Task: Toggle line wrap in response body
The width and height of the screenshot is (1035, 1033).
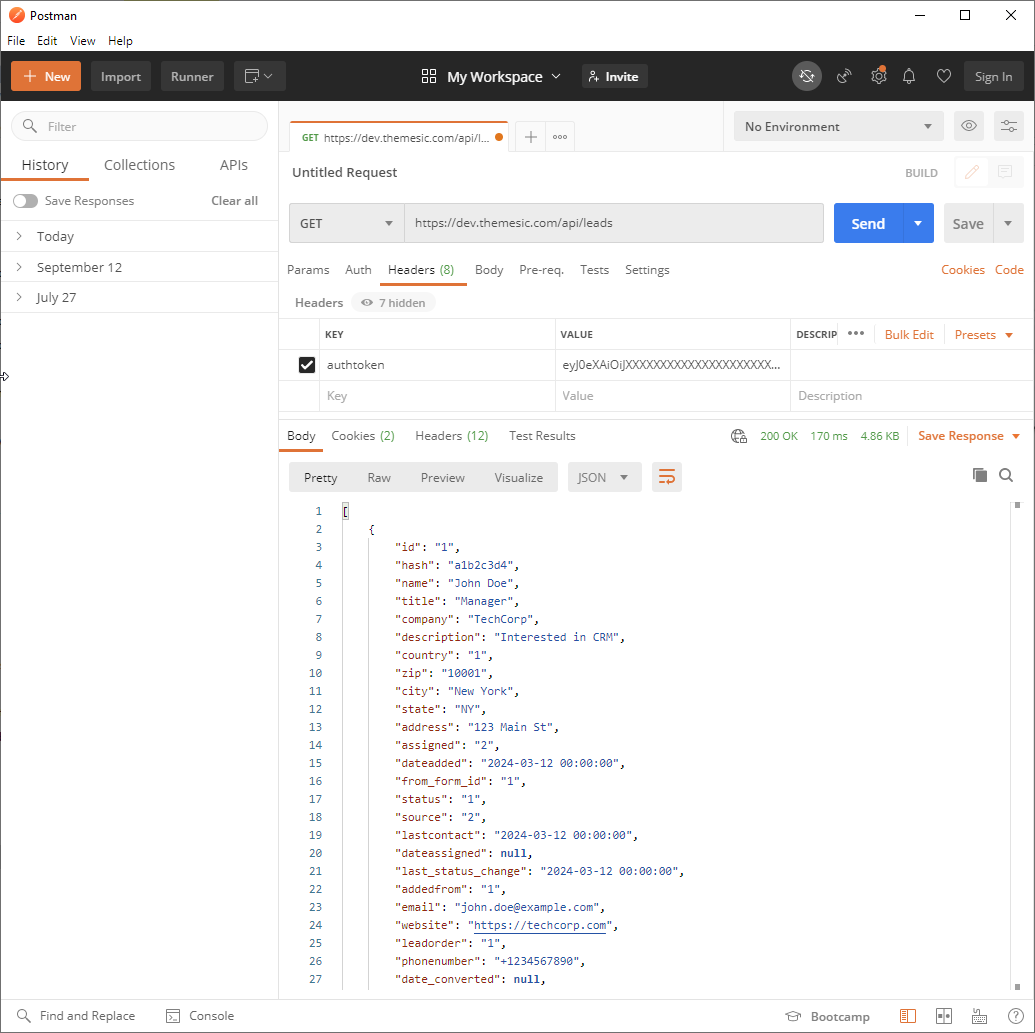Action: (x=667, y=477)
